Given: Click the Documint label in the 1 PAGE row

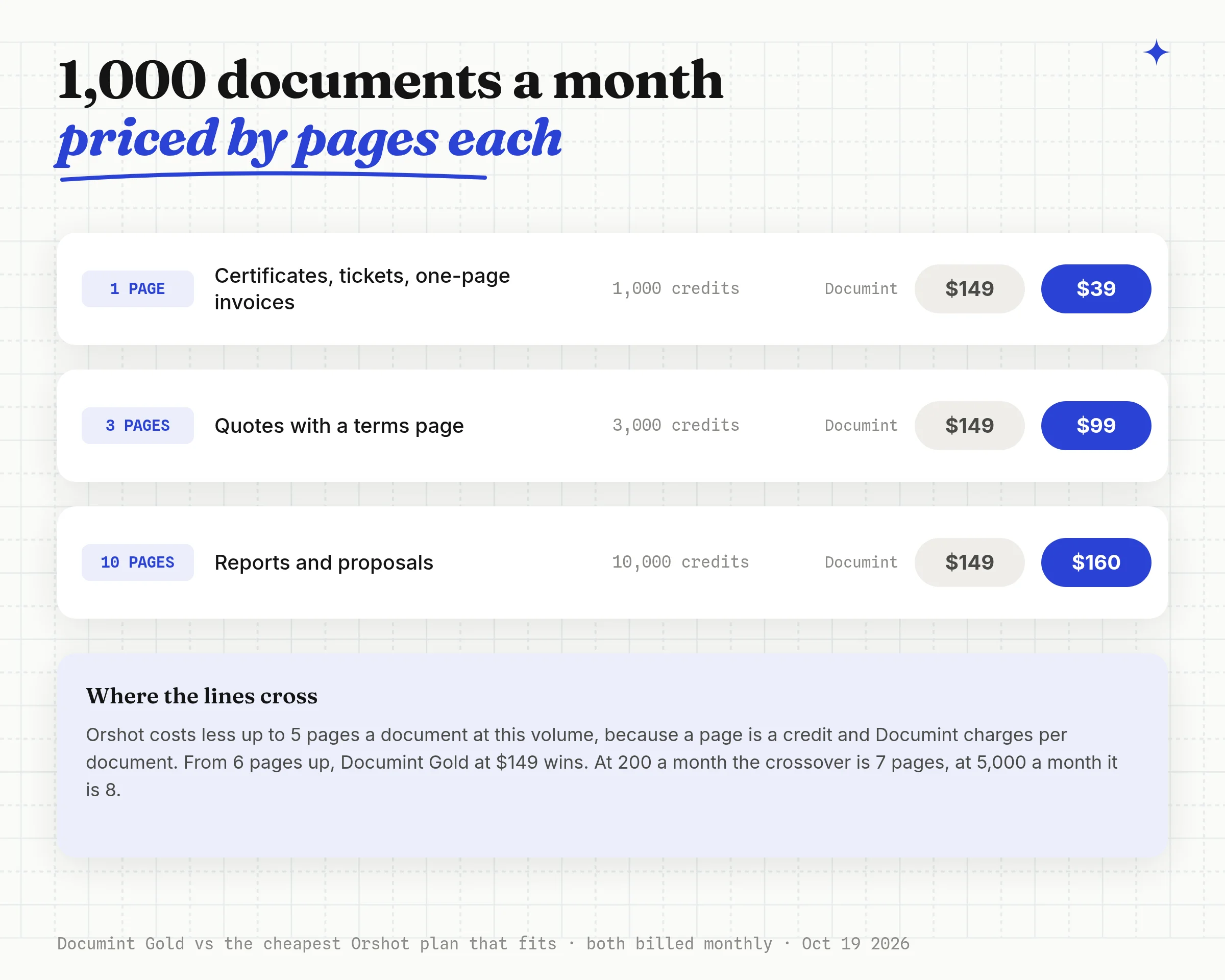Looking at the screenshot, I should point(862,288).
